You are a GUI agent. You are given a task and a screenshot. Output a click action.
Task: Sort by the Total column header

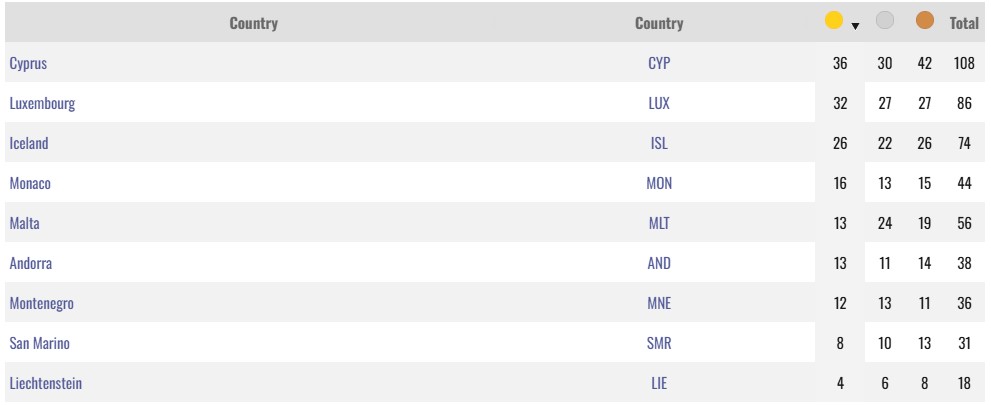(964, 23)
